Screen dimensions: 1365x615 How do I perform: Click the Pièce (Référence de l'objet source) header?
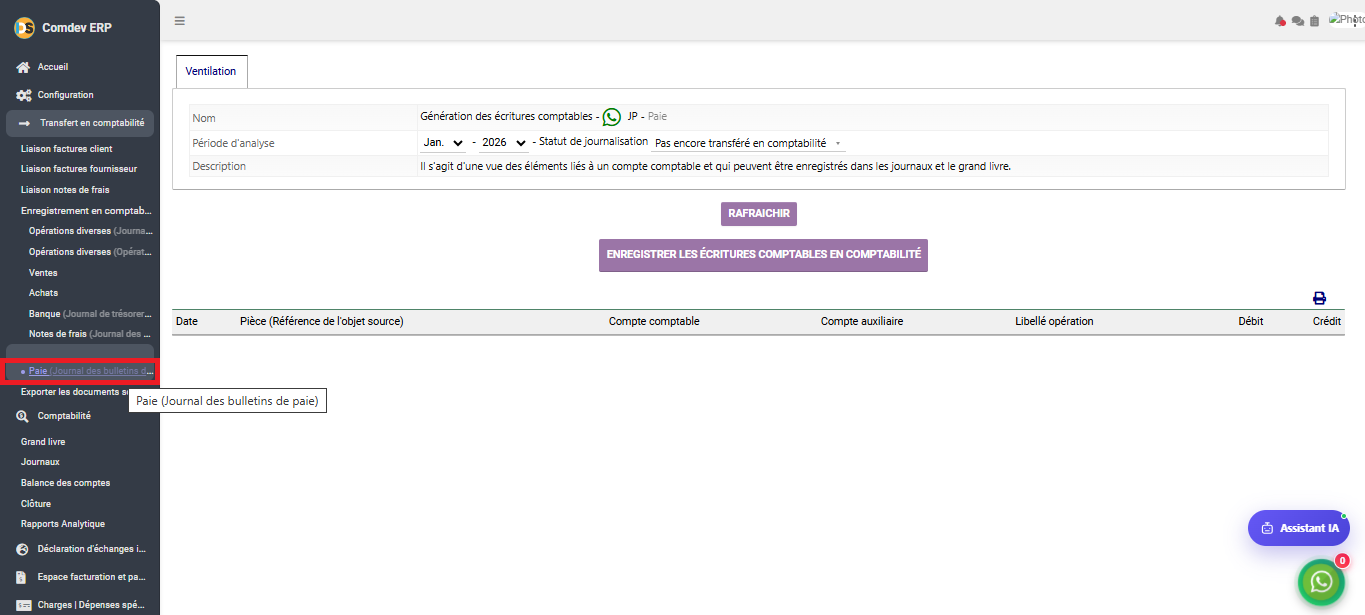click(x=322, y=322)
